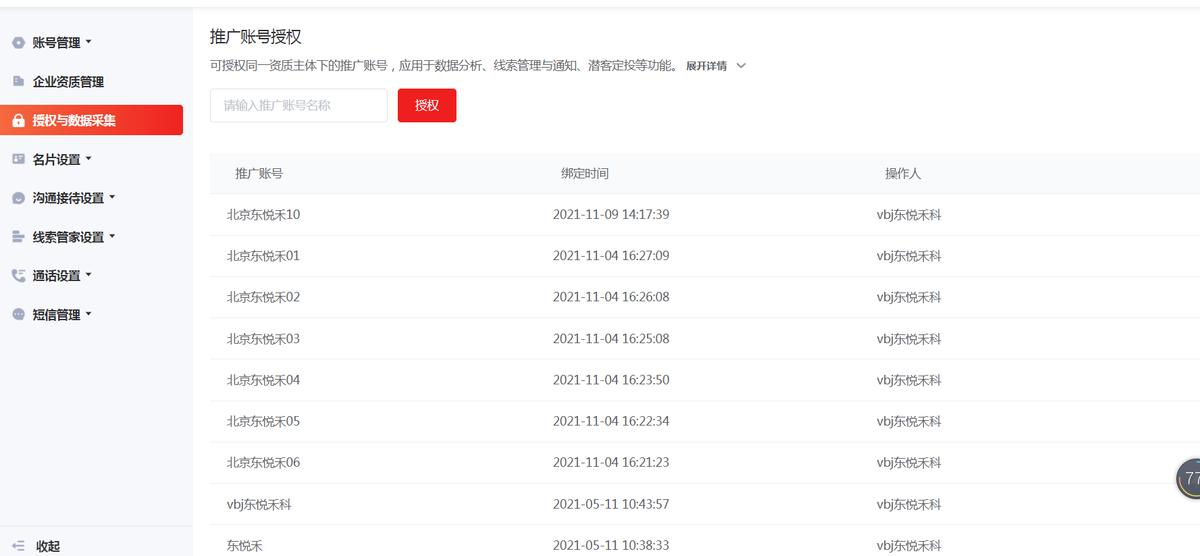Click the 推广账号 column header
The image size is (1200, 556).
pos(259,173)
